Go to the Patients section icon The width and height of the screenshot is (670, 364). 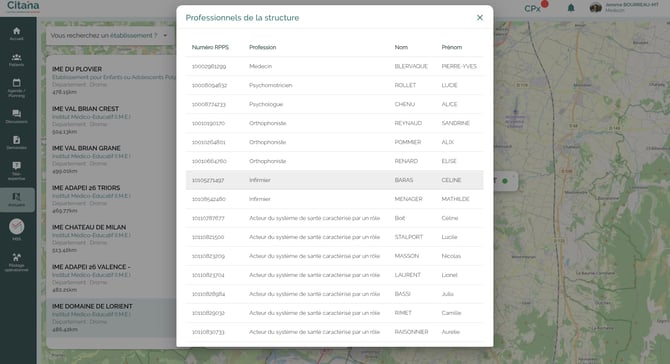[16, 57]
